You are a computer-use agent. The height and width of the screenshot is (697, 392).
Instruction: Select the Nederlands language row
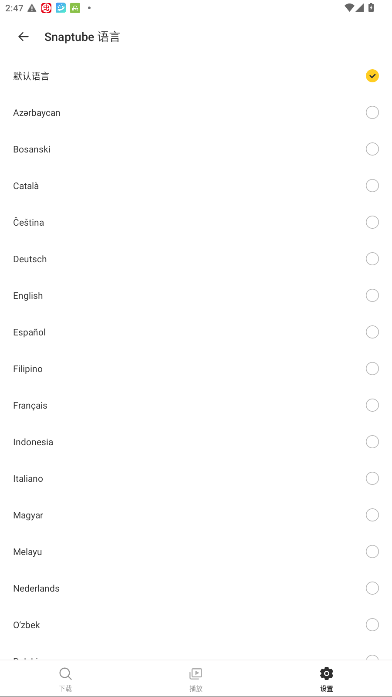click(x=196, y=588)
